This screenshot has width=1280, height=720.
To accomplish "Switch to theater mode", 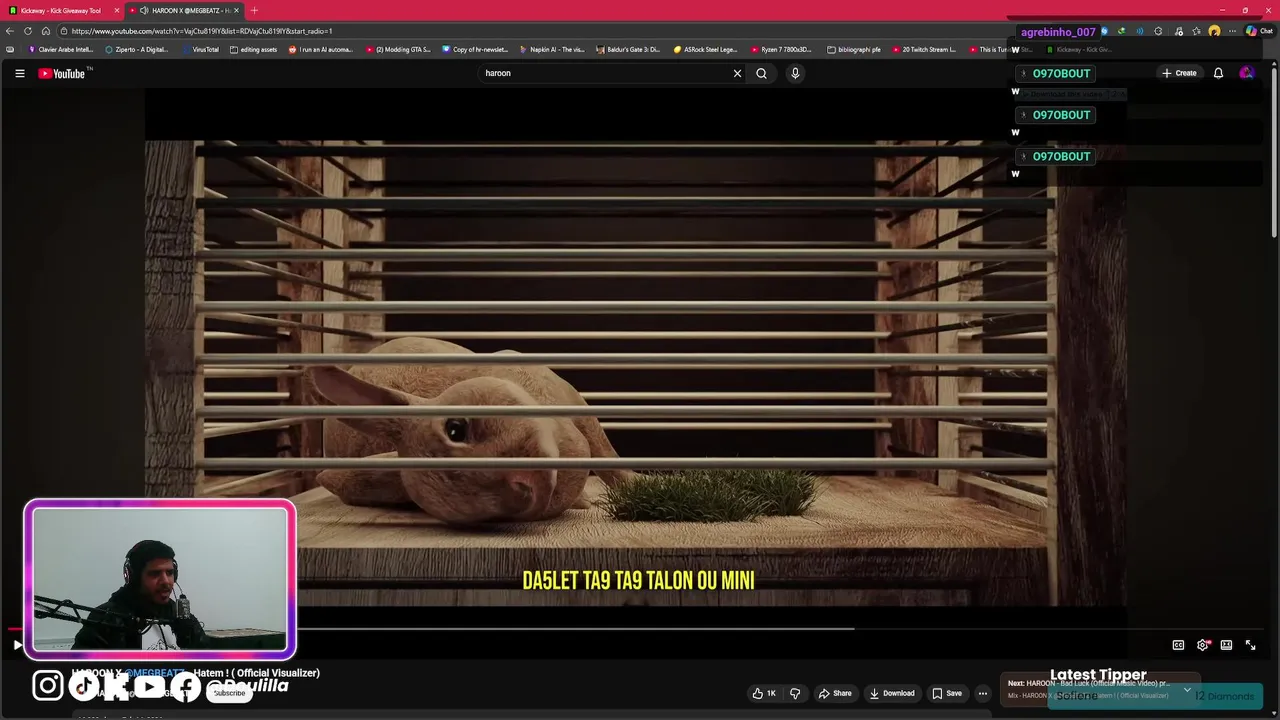I will point(1226,645).
